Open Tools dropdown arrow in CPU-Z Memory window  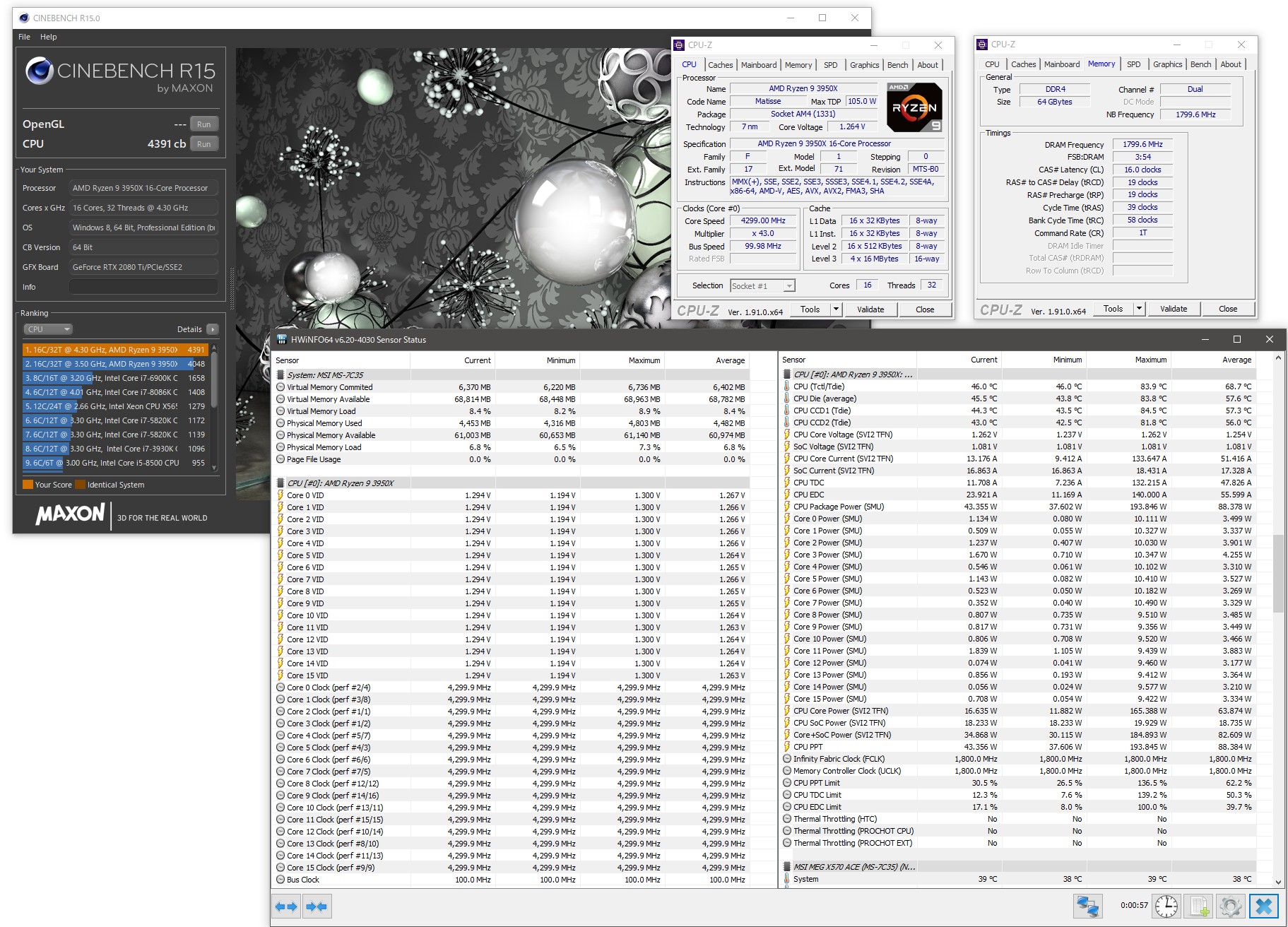pos(1139,309)
